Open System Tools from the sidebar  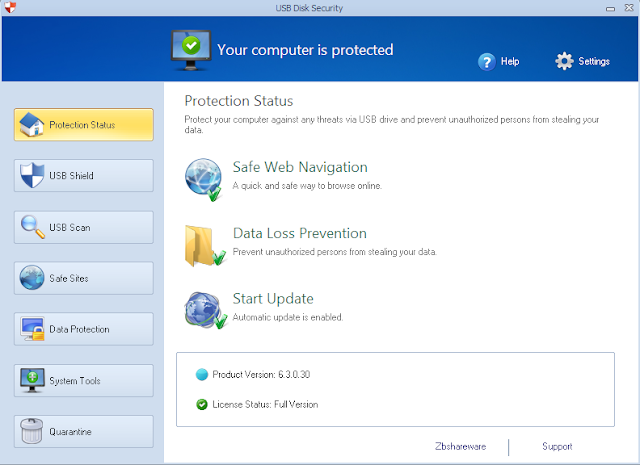(84, 380)
